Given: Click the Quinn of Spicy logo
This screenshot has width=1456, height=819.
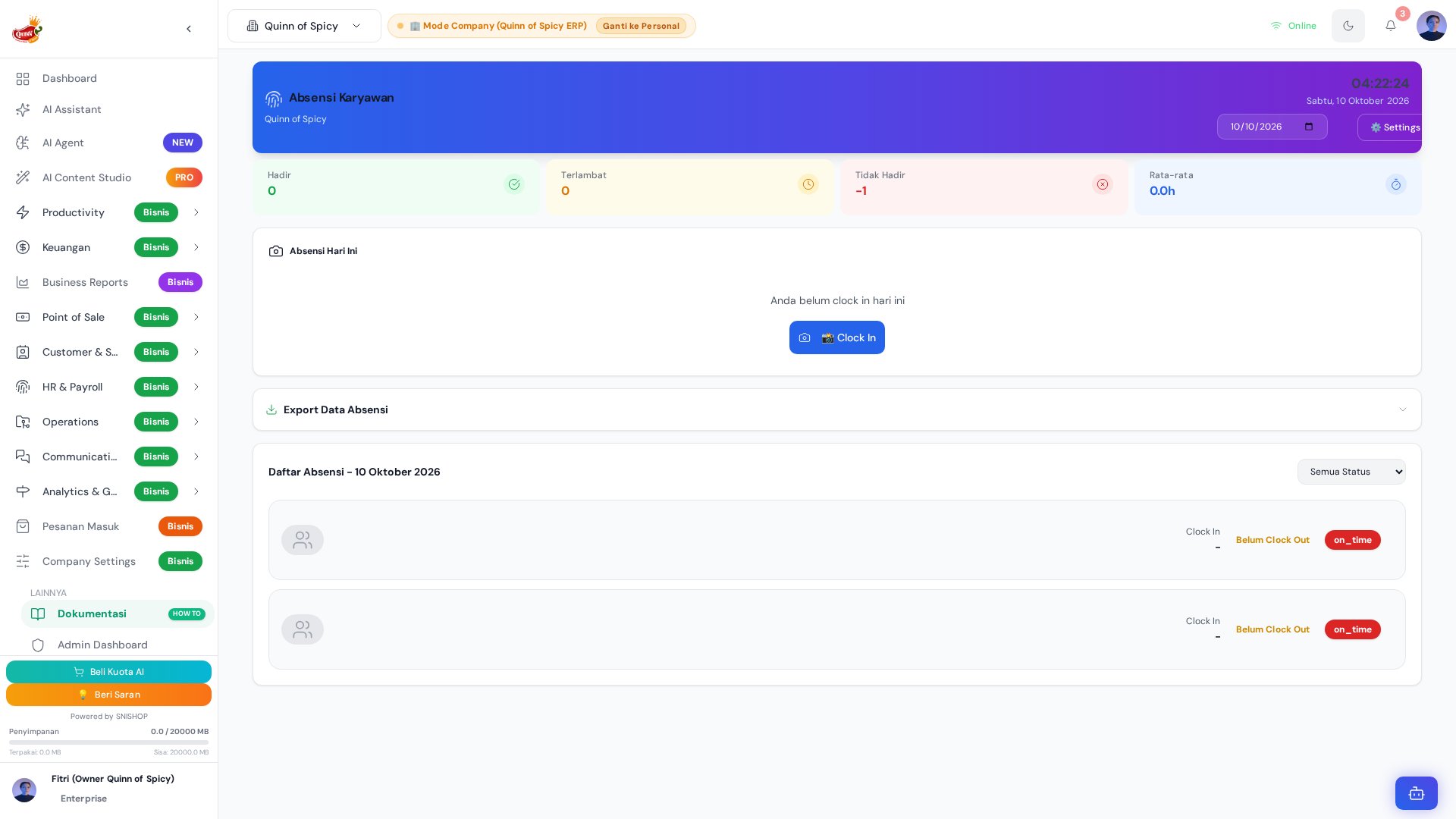Looking at the screenshot, I should 27,29.
